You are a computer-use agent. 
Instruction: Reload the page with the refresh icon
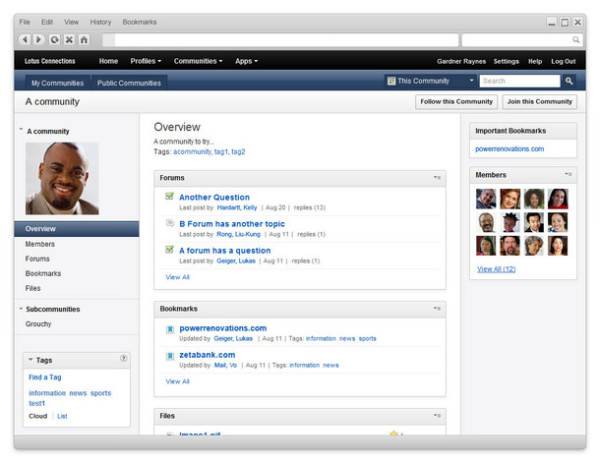click(x=54, y=39)
